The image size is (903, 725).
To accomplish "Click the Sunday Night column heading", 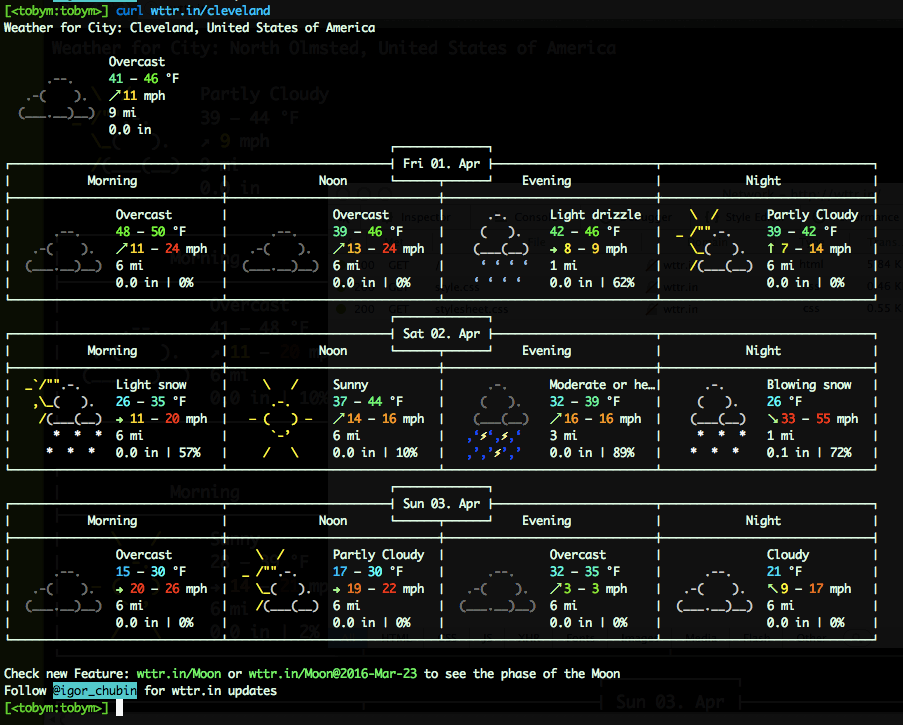I will point(763,521).
